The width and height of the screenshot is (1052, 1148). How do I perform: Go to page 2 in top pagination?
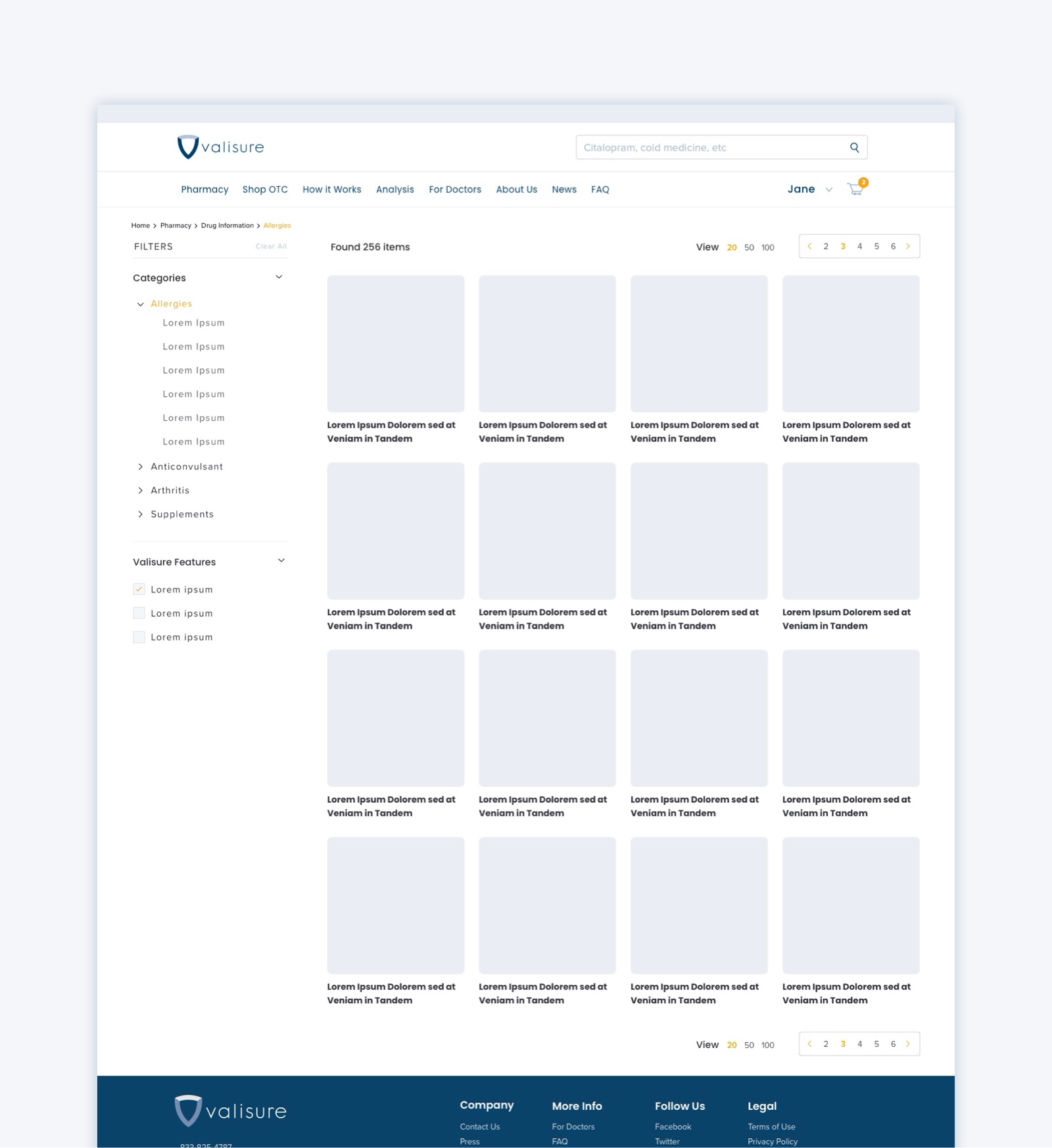pos(826,247)
